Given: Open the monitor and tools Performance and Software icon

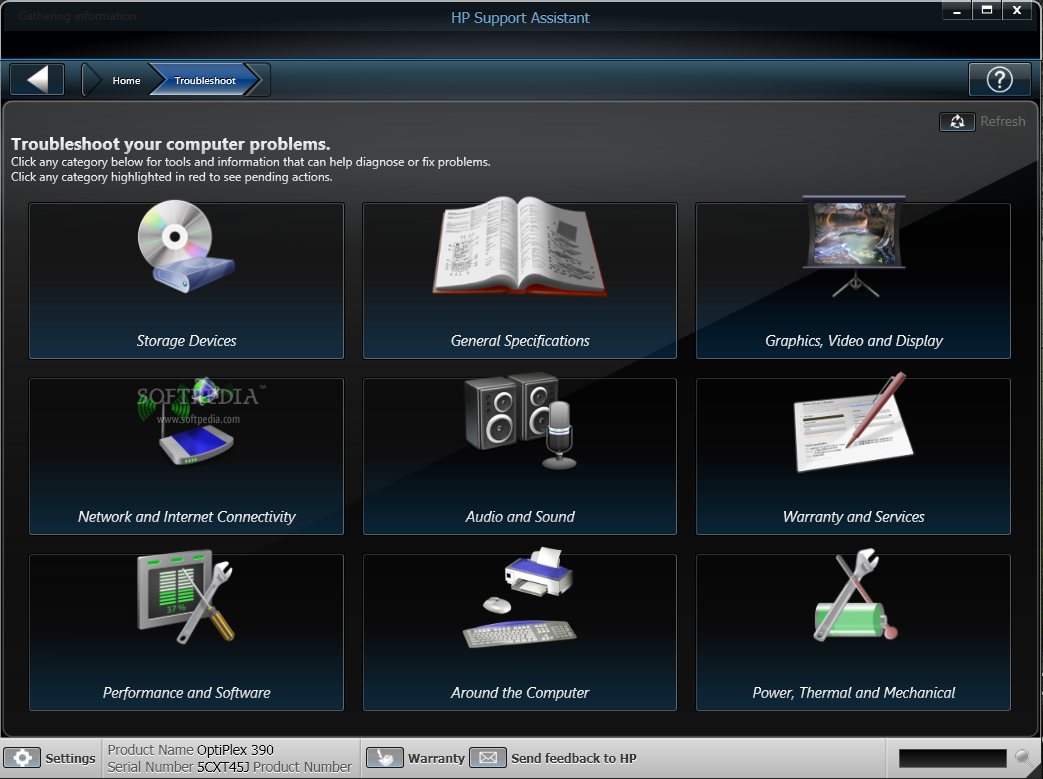Looking at the screenshot, I should [x=186, y=597].
